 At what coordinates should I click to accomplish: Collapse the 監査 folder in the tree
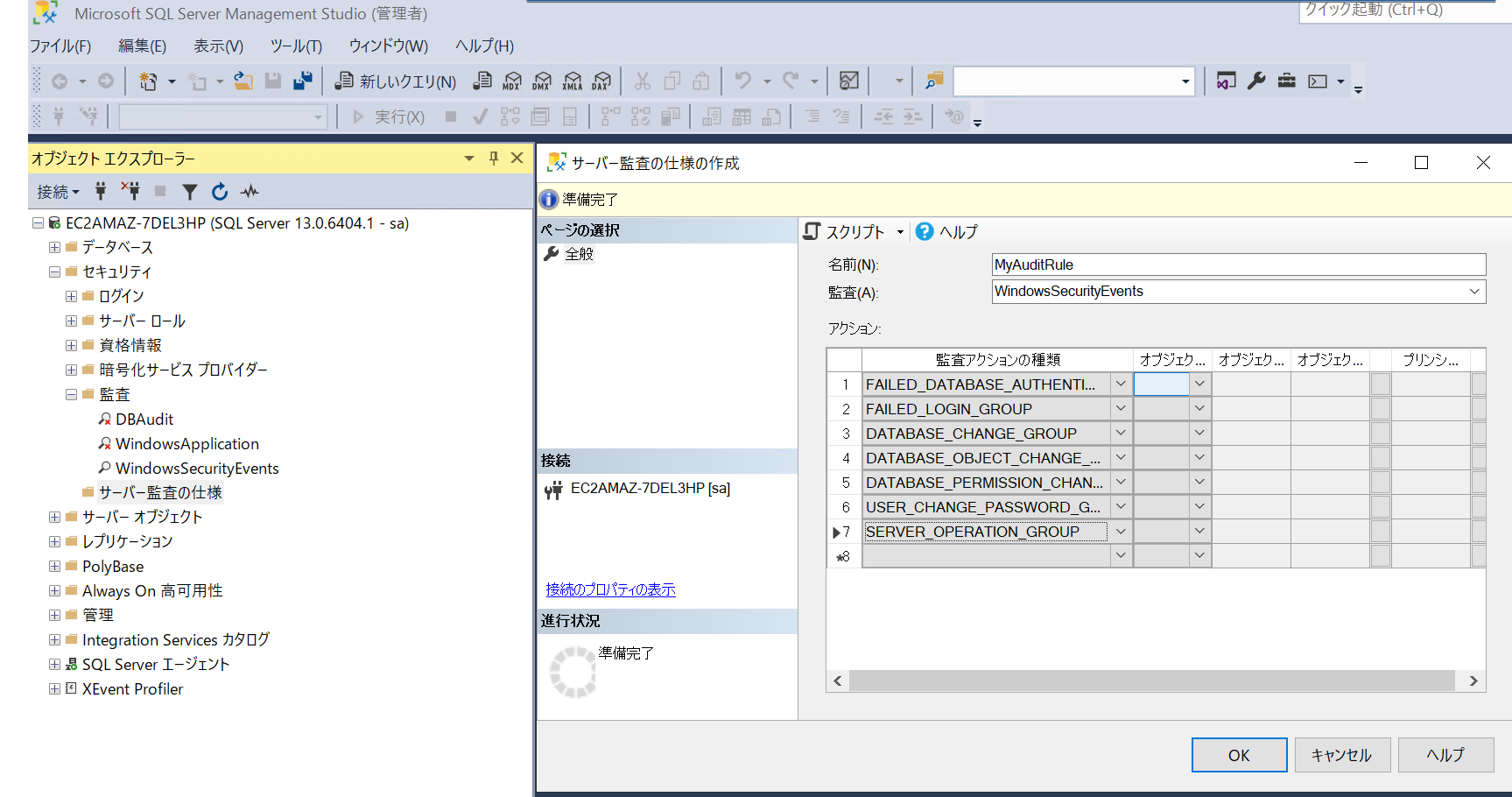point(72,395)
